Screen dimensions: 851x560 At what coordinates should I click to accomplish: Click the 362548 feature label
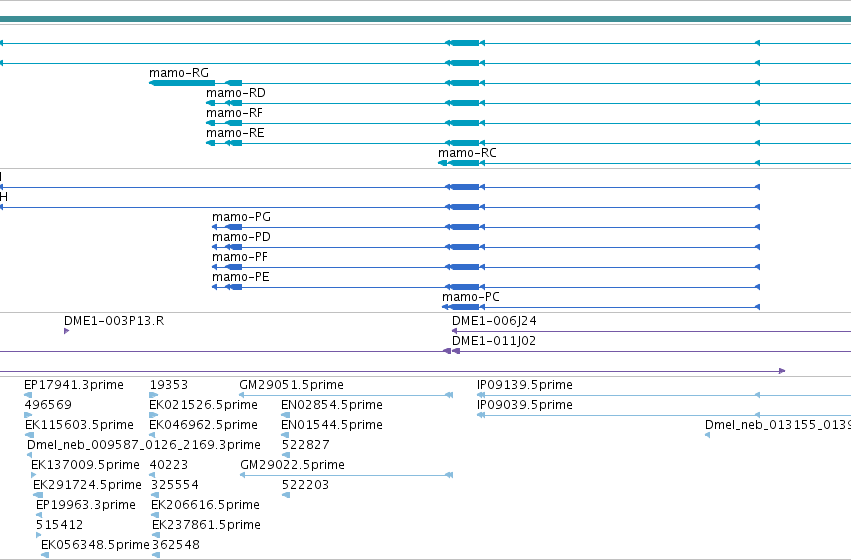point(176,545)
